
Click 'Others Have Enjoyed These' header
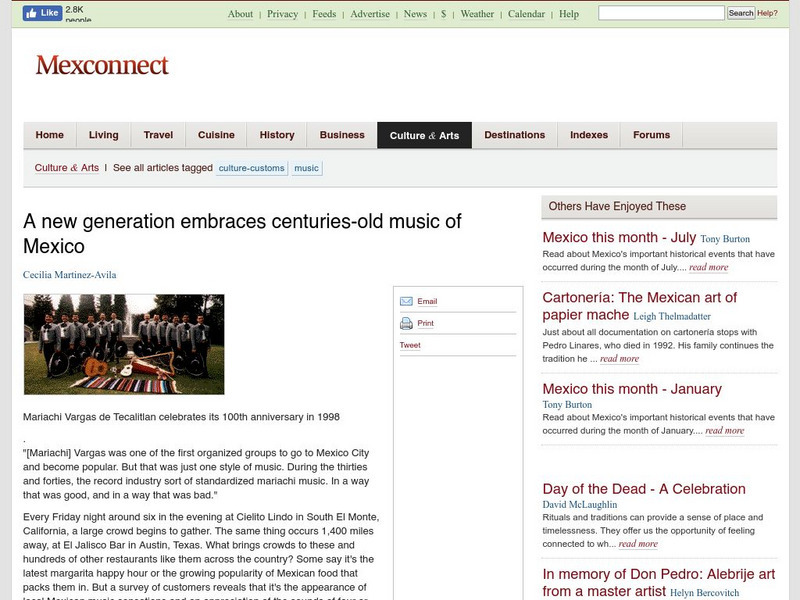click(659, 207)
